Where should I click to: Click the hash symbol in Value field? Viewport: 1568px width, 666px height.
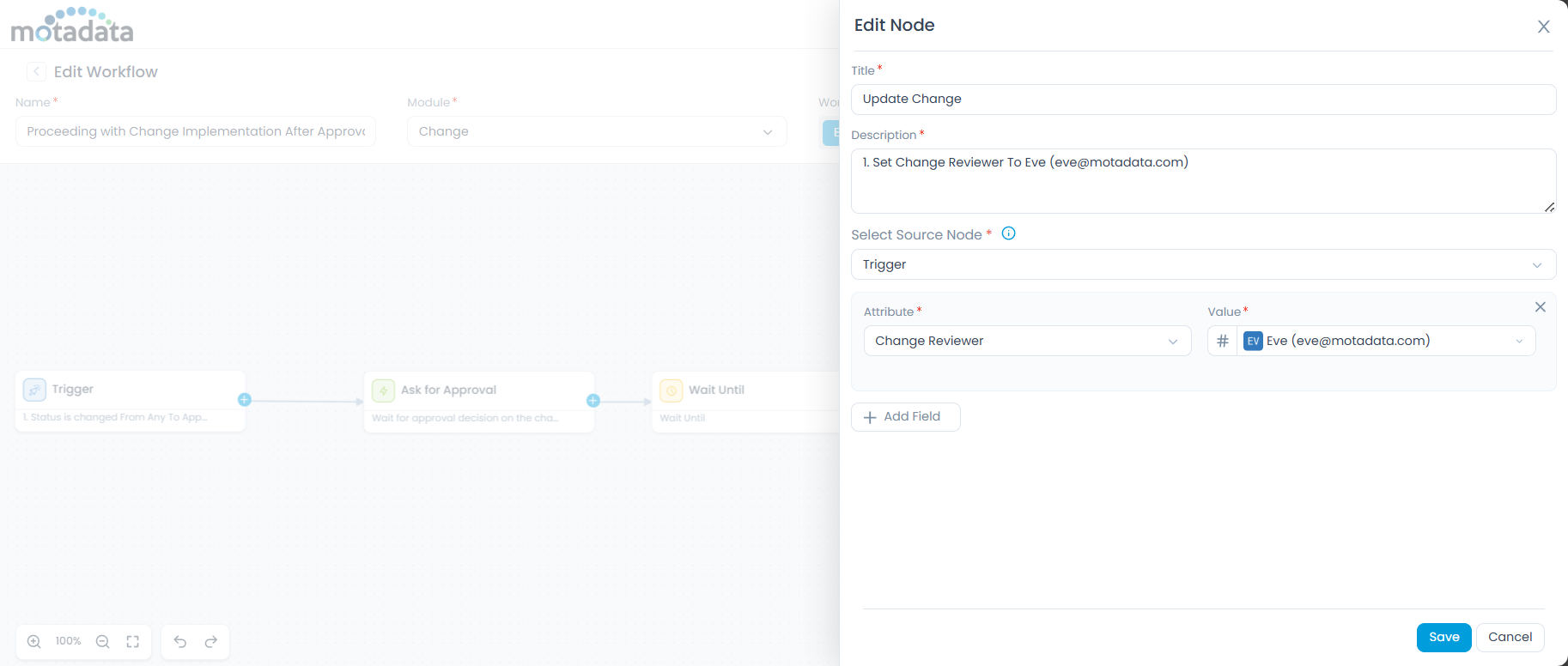(x=1223, y=341)
